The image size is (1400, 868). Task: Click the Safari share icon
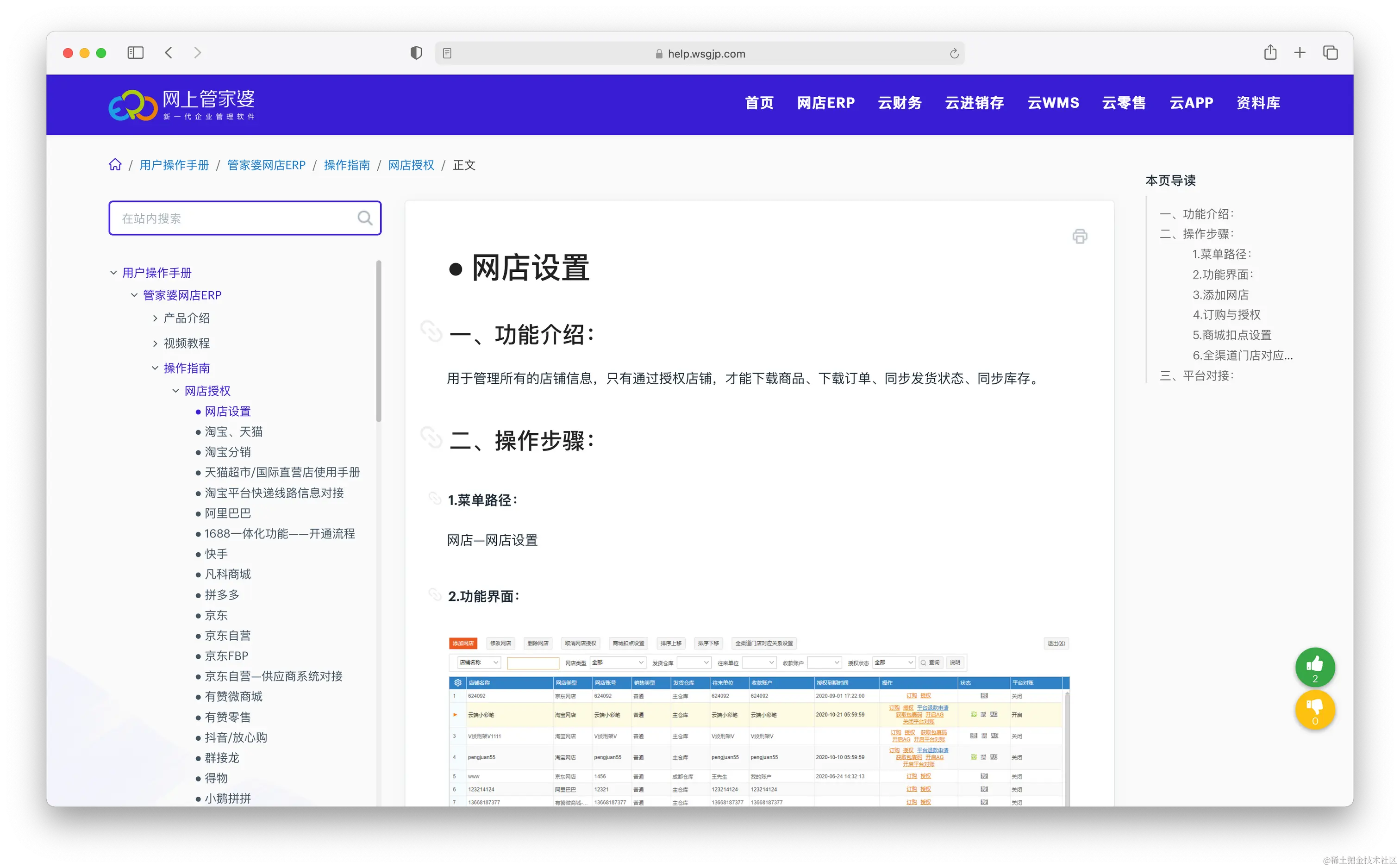1270,53
